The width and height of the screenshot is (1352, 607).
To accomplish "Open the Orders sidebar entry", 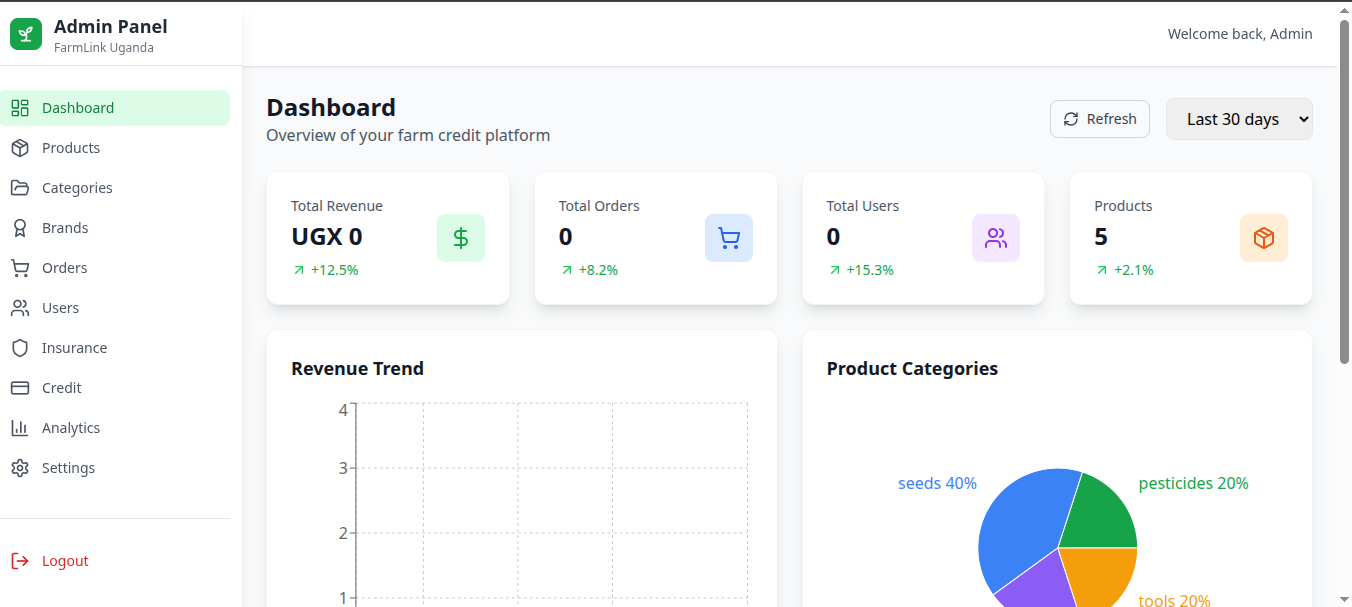I will tap(115, 268).
